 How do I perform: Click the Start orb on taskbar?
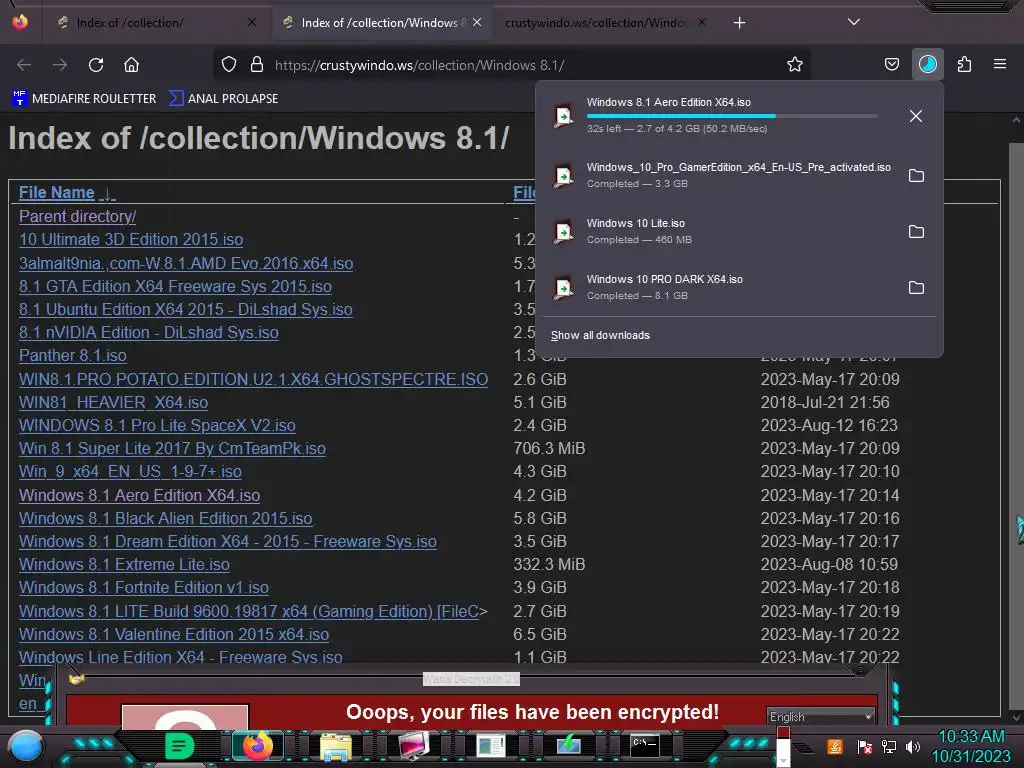pyautogui.click(x=26, y=746)
